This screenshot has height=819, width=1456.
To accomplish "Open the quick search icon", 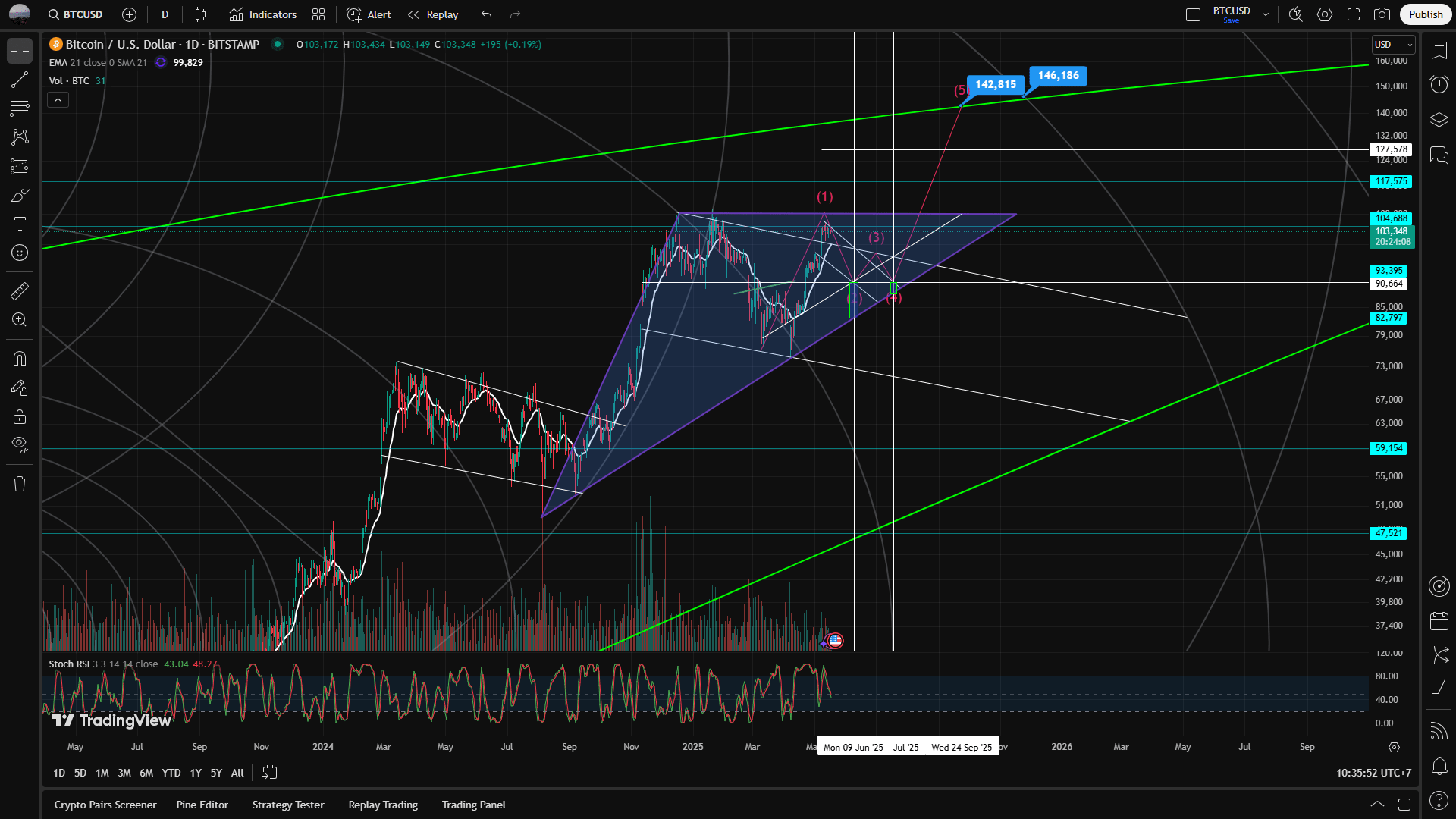I will point(1296,14).
